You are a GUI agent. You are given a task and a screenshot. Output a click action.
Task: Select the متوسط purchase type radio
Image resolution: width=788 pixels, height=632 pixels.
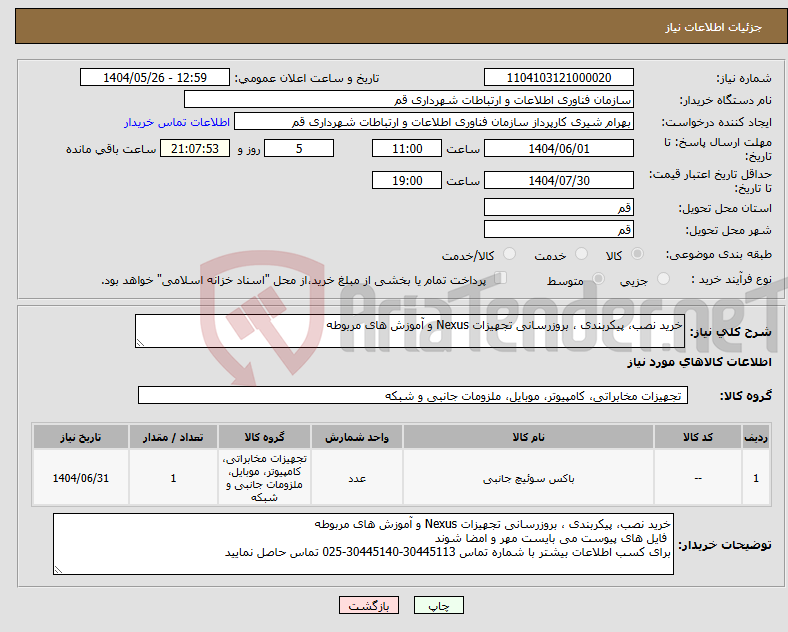point(598,279)
